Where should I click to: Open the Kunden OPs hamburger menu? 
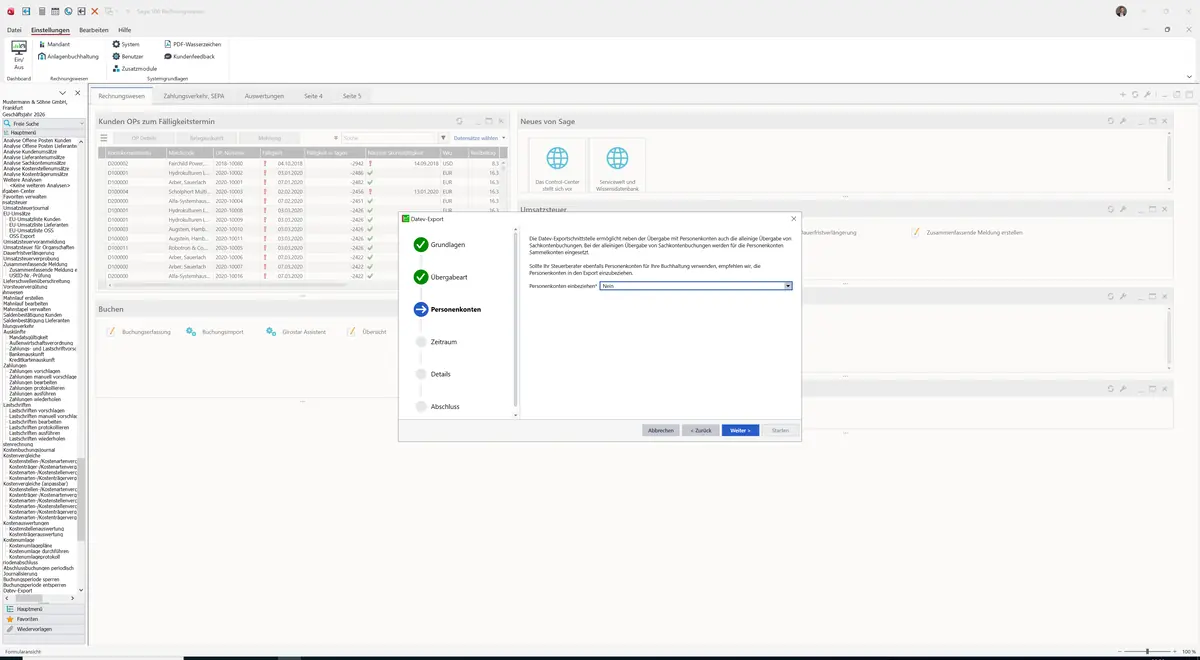tap(103, 138)
